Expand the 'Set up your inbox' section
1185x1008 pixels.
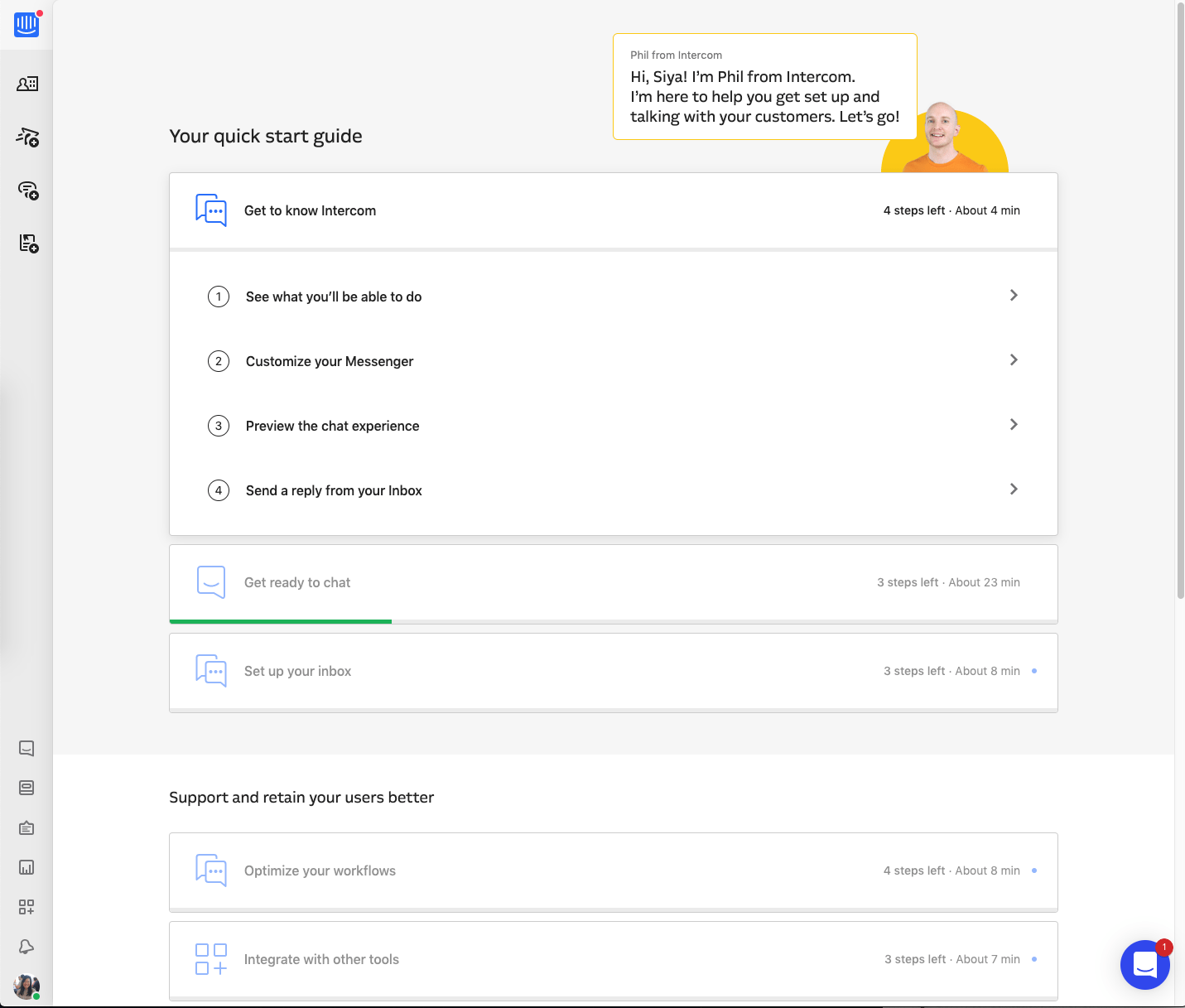point(613,671)
